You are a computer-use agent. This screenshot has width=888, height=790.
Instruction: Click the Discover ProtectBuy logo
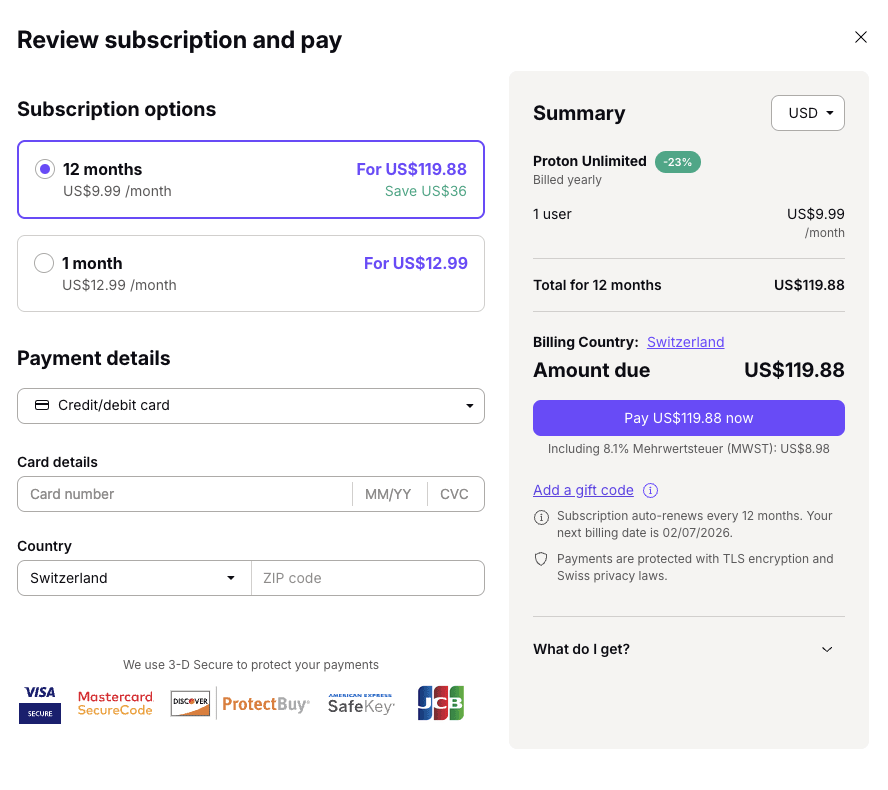tap(240, 703)
